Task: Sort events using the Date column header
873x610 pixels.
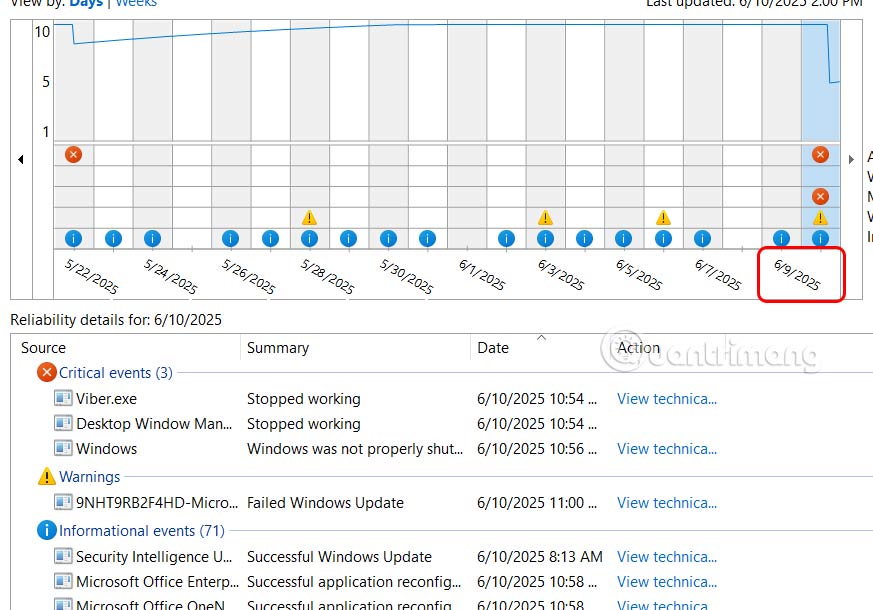Action: (493, 347)
